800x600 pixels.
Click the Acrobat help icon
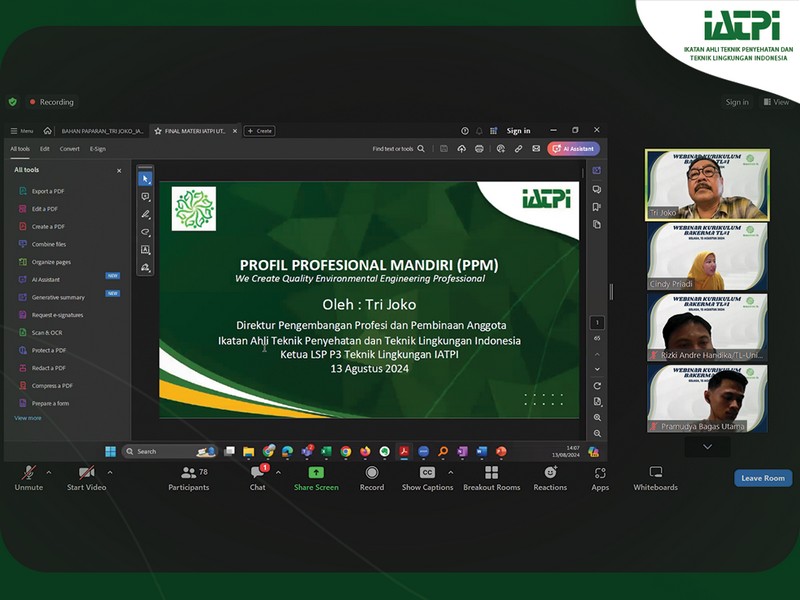point(465,131)
